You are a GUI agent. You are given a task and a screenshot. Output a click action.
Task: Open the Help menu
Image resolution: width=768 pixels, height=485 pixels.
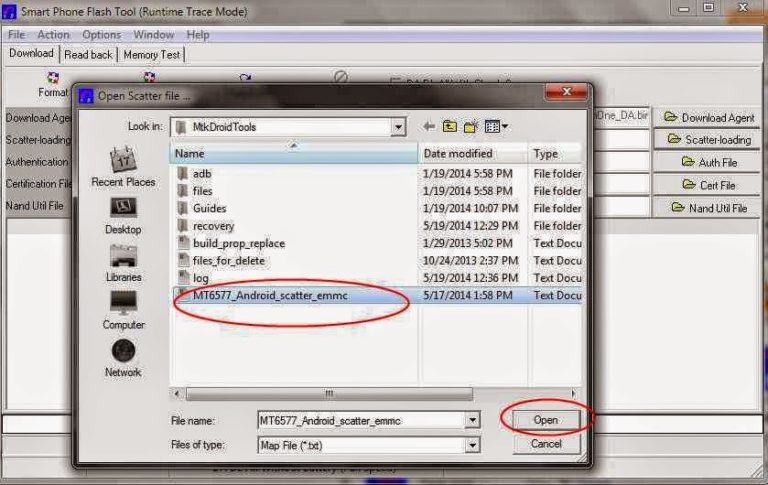[x=198, y=35]
